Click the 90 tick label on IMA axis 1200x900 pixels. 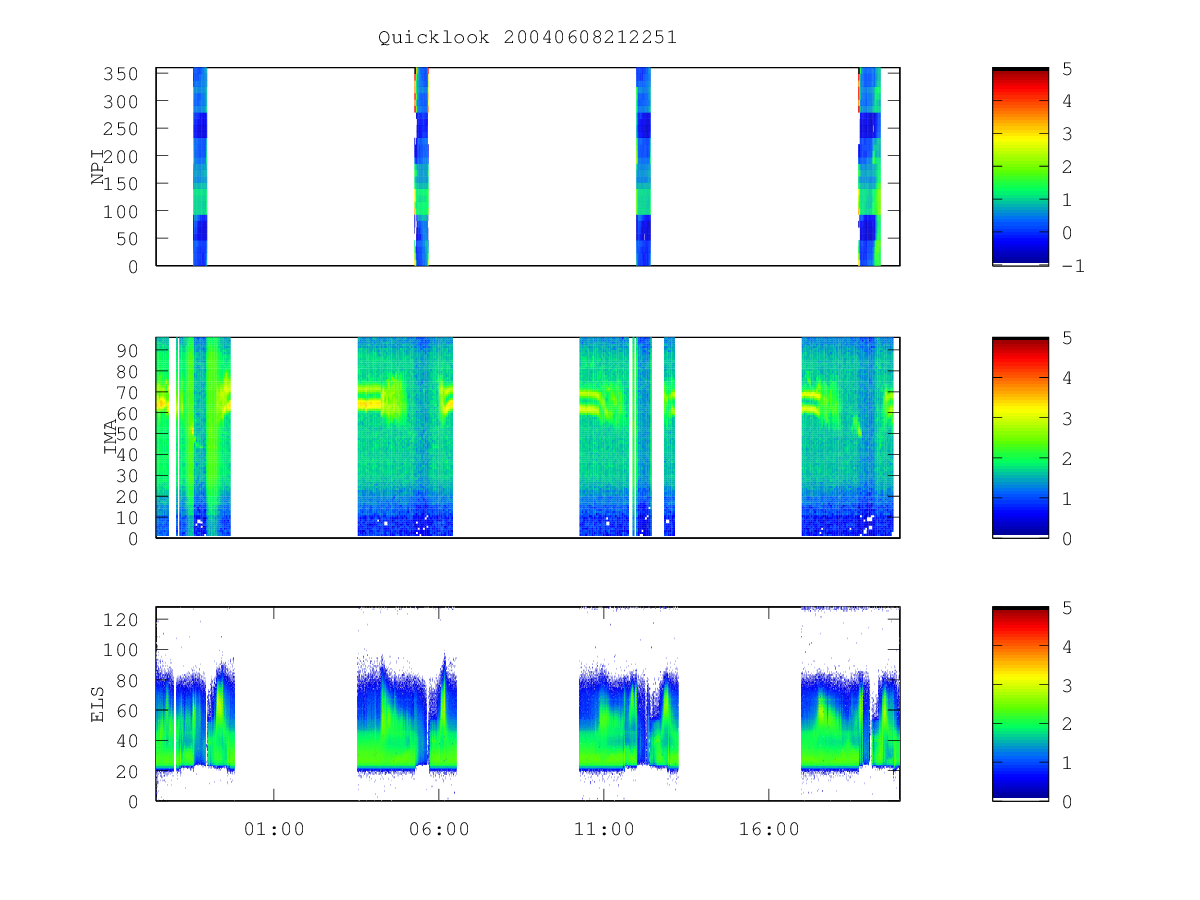(x=128, y=350)
